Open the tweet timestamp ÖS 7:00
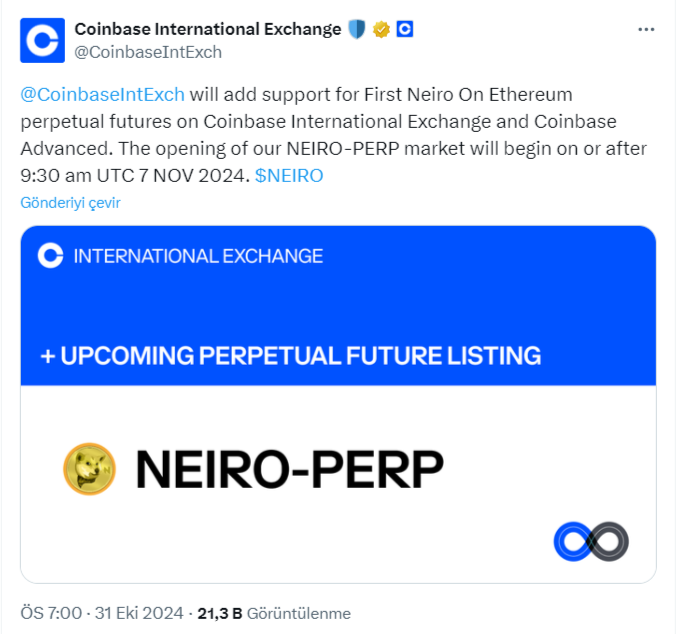This screenshot has width=685, height=634. click(x=48, y=613)
